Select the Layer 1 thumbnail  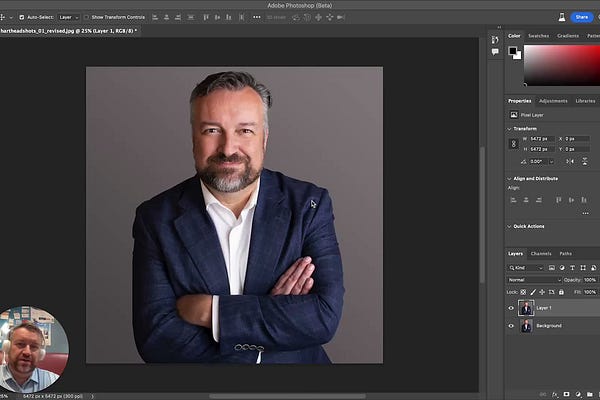(x=526, y=308)
